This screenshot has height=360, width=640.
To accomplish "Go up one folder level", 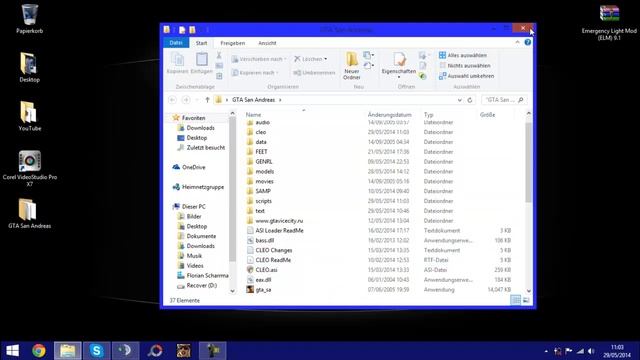I will point(207,100).
